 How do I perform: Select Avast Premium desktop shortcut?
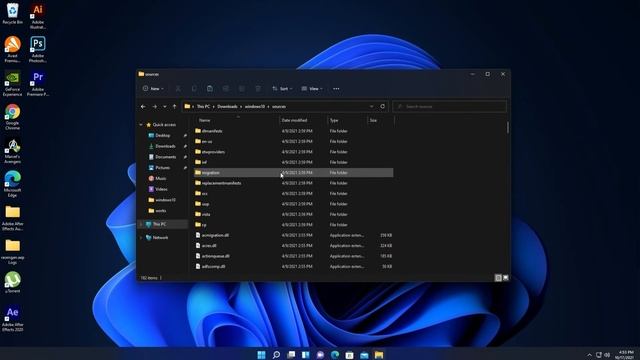(x=12, y=49)
